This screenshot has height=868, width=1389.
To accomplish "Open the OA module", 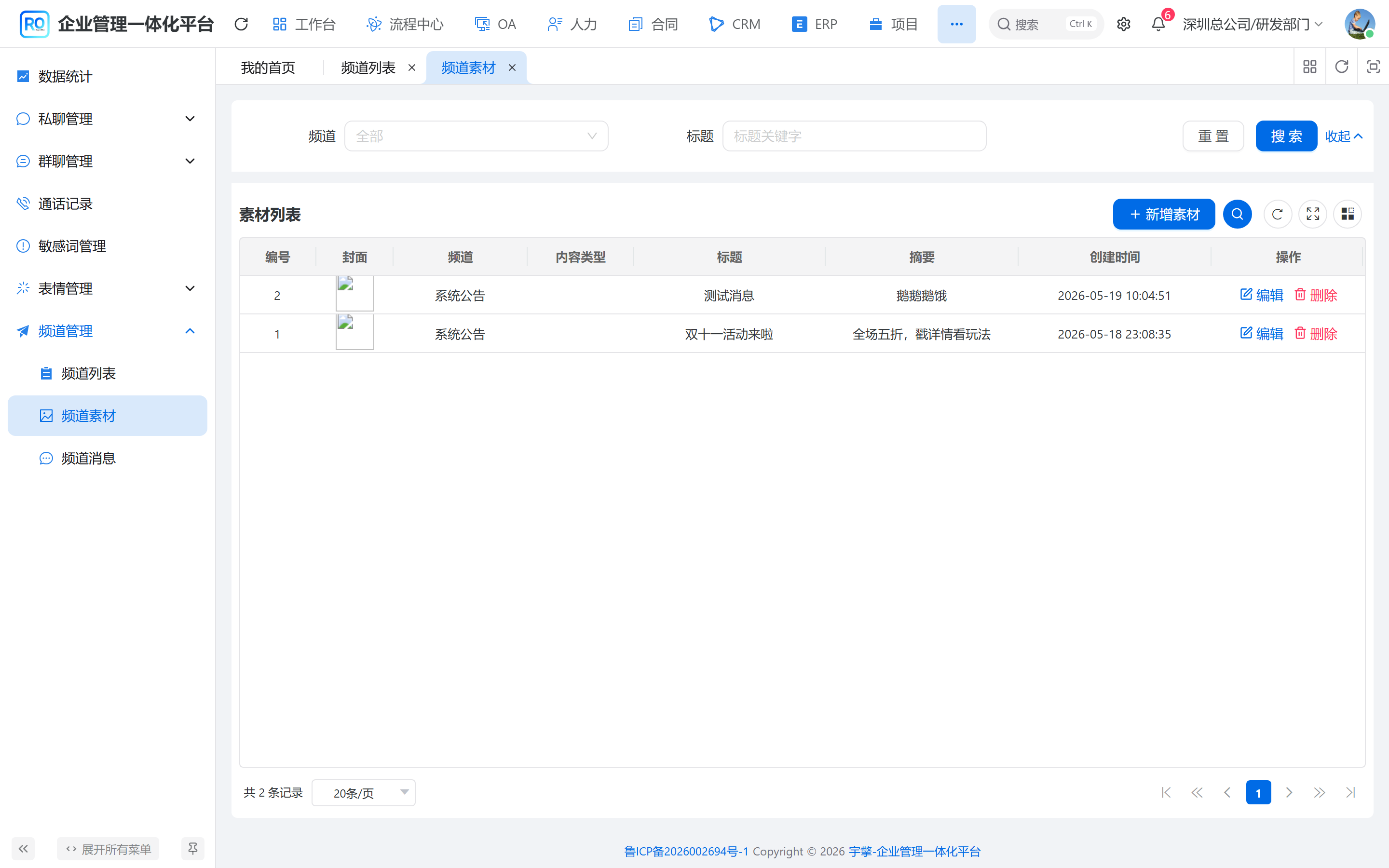I will pos(495,24).
